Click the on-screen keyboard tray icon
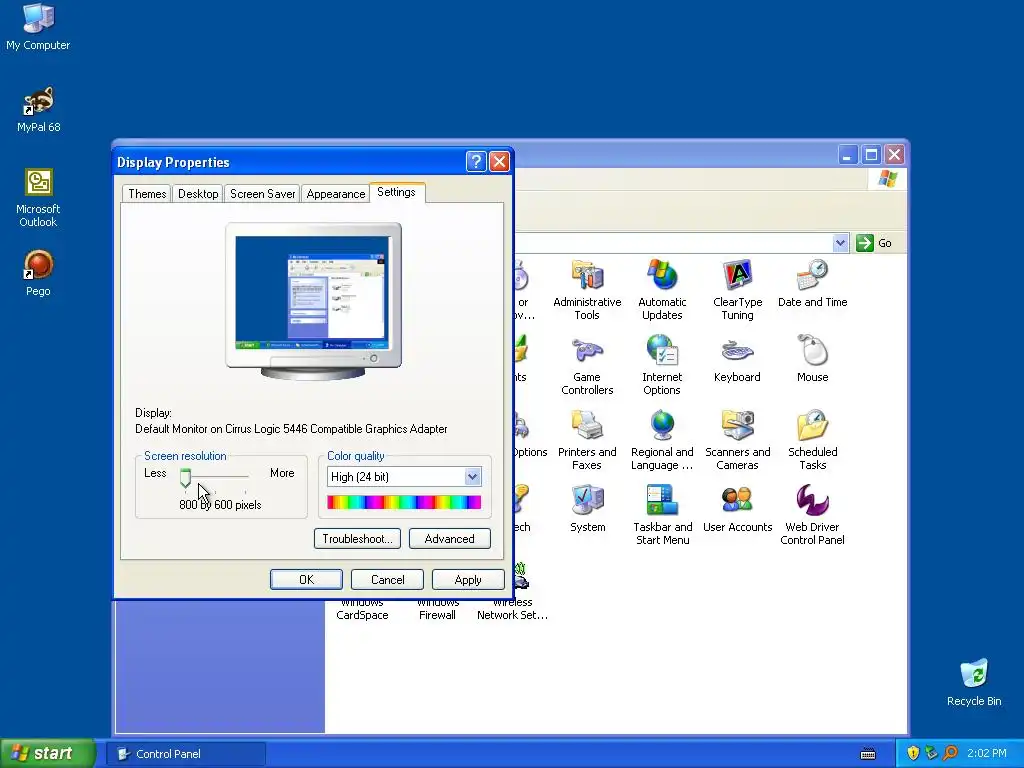Screen dimensions: 1024x768 [x=868, y=754]
